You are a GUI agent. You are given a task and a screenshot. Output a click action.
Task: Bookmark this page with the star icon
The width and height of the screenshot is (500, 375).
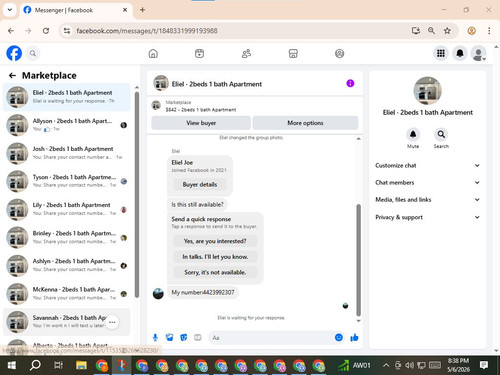pyautogui.click(x=447, y=31)
